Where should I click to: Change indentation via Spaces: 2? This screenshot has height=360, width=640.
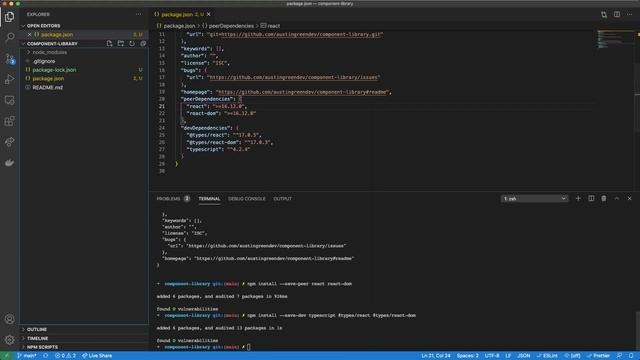click(x=467, y=356)
